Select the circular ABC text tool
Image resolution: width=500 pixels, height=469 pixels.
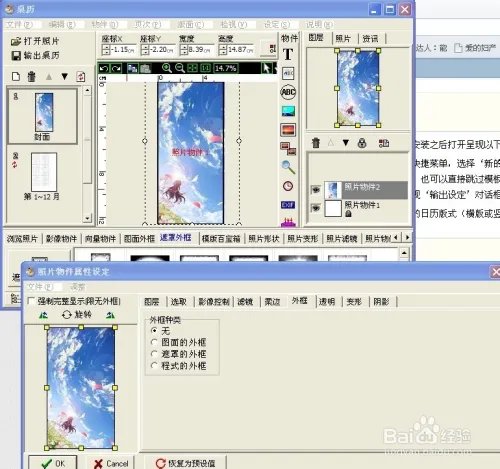[x=288, y=92]
